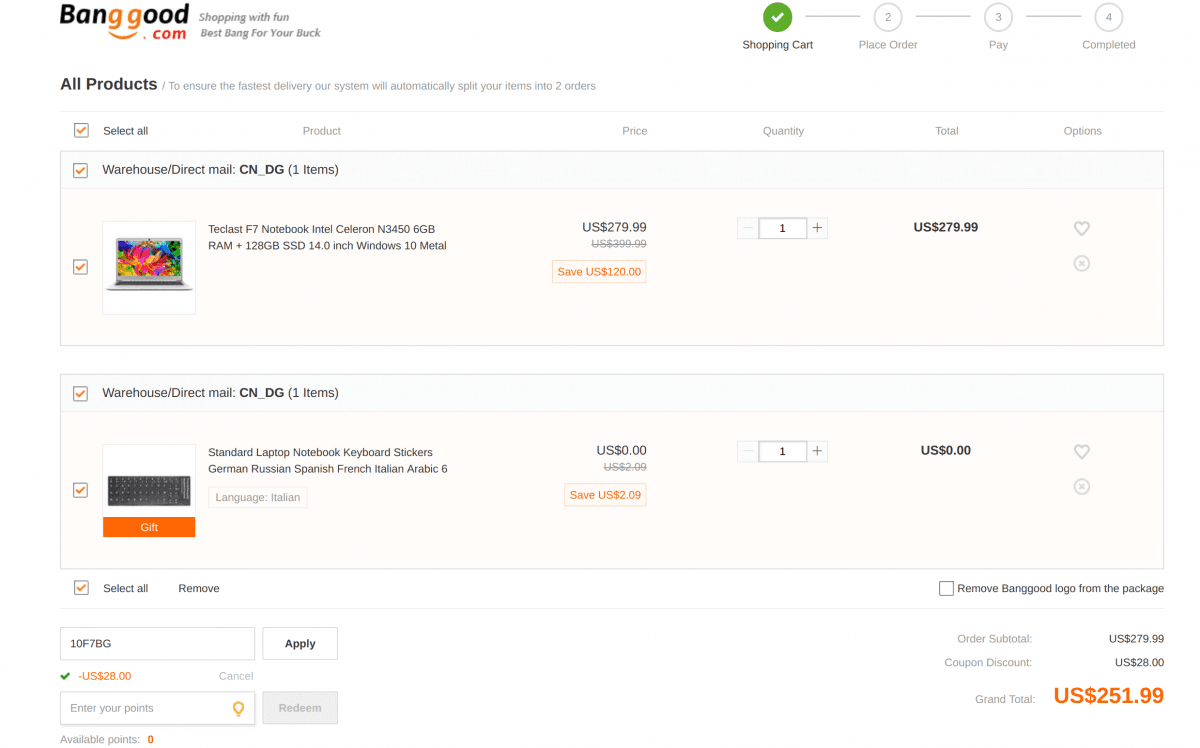Screen dimensions: 1200x748
Task: Click Remove link below products
Action: [x=199, y=588]
